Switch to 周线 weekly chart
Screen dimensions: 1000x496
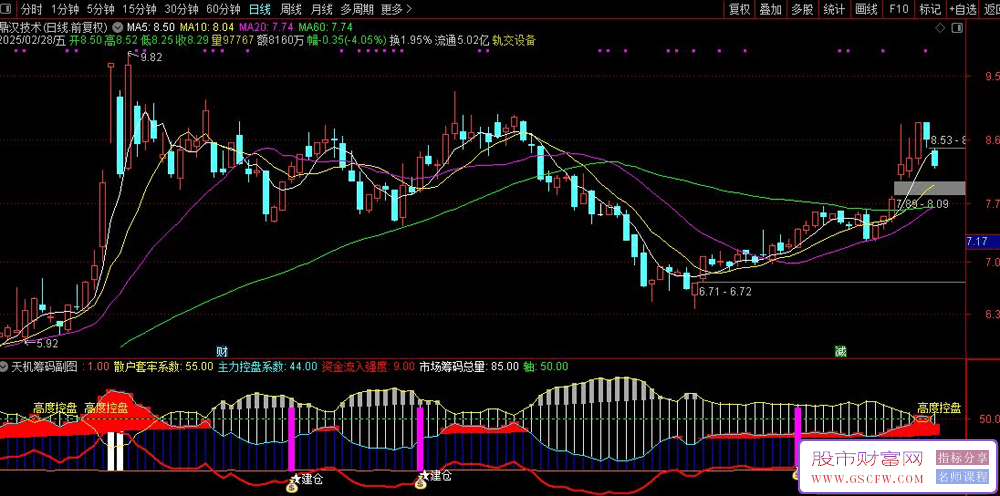click(291, 9)
